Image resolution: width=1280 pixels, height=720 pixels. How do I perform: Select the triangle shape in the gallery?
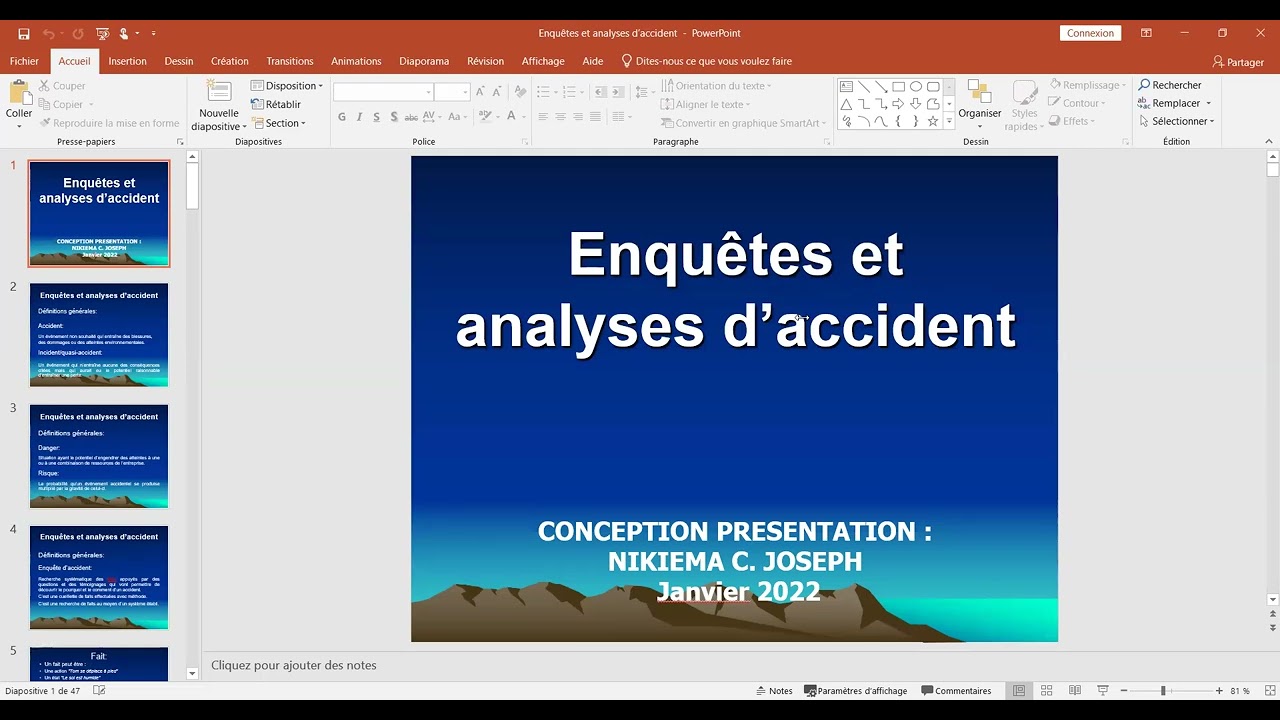tap(846, 104)
